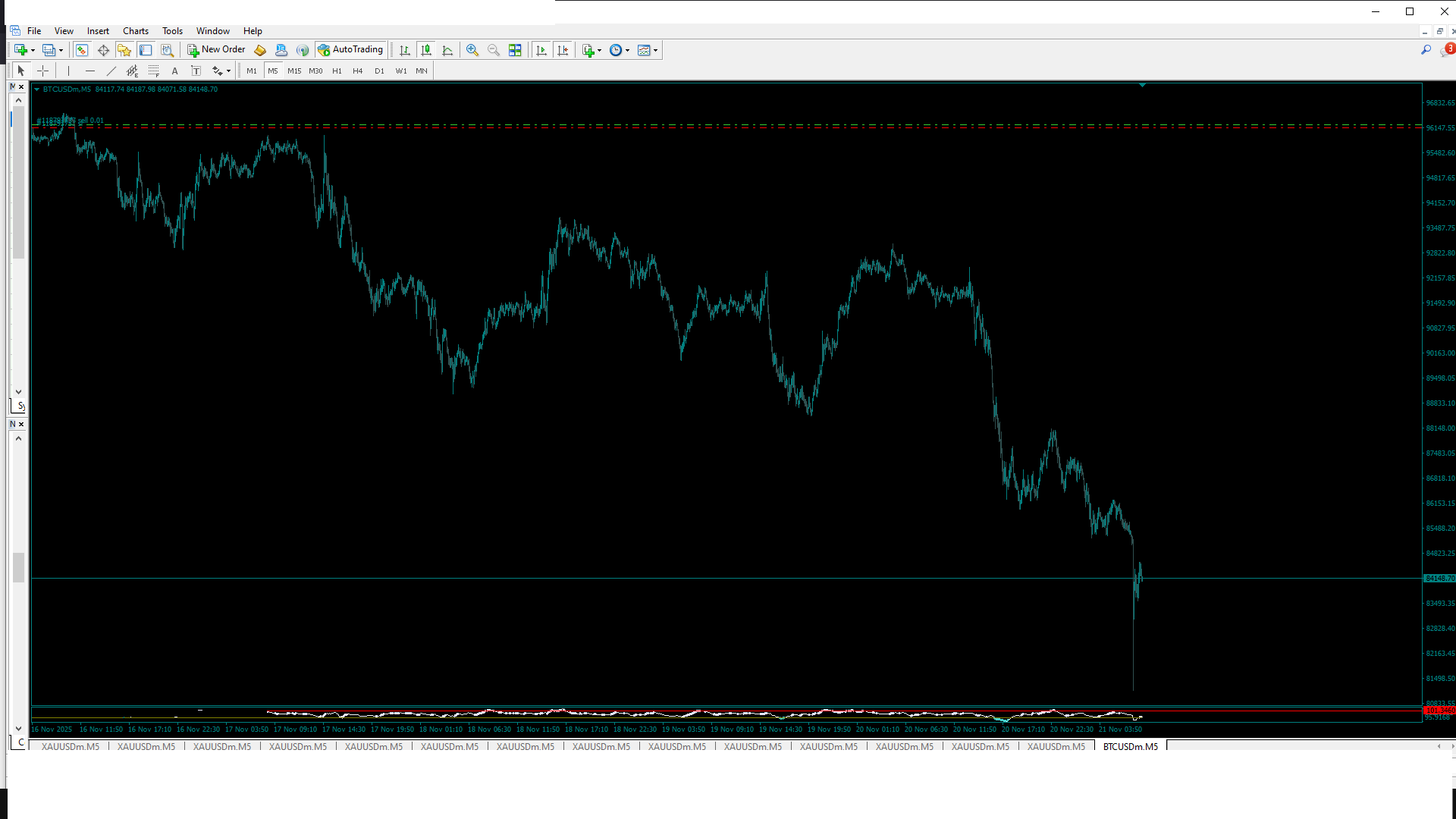Toggle the chart auto scroll button

coord(541,50)
